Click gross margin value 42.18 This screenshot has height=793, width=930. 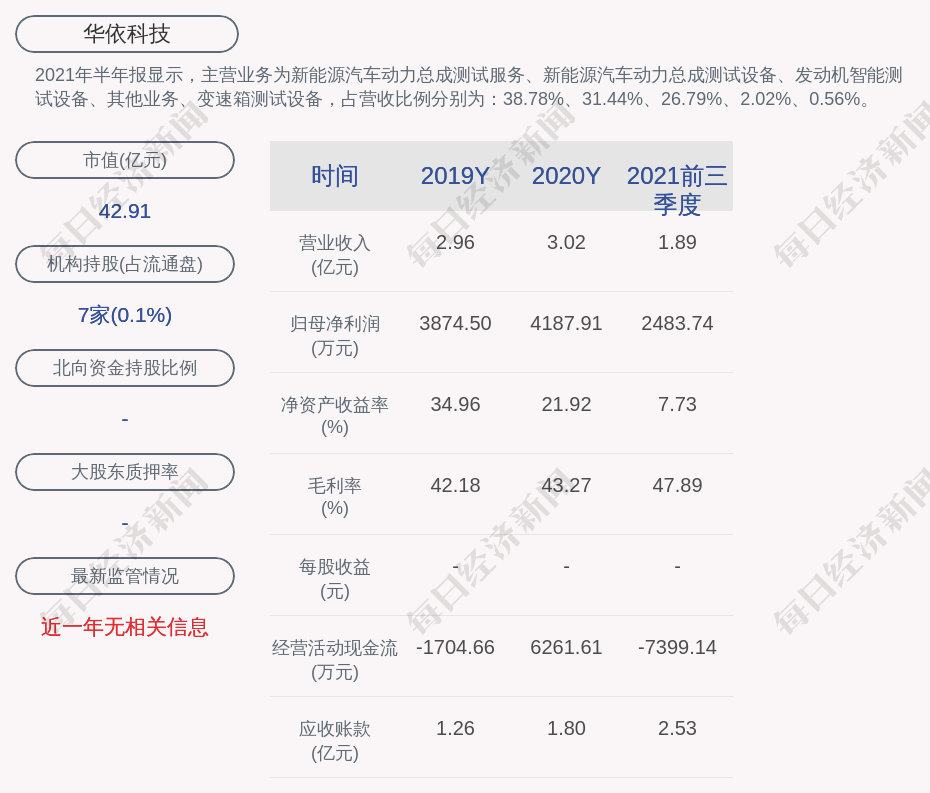pos(455,485)
